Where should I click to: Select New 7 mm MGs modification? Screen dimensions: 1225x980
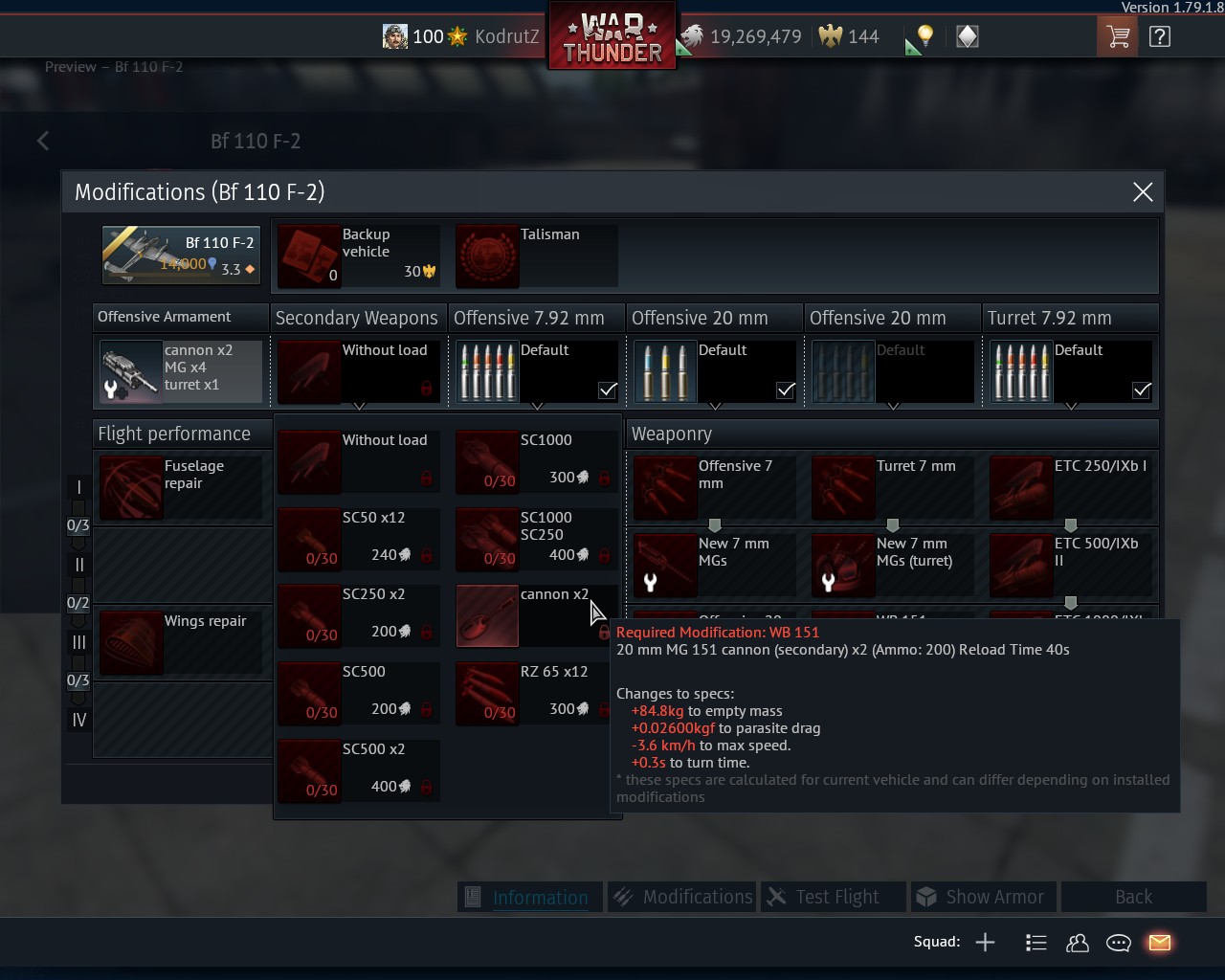click(714, 565)
